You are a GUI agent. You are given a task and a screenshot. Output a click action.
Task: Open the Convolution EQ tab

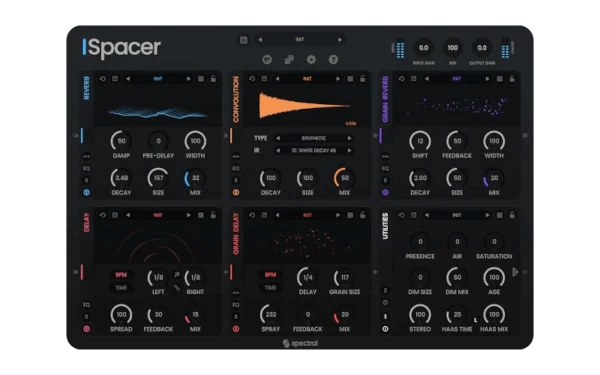(x=236, y=168)
